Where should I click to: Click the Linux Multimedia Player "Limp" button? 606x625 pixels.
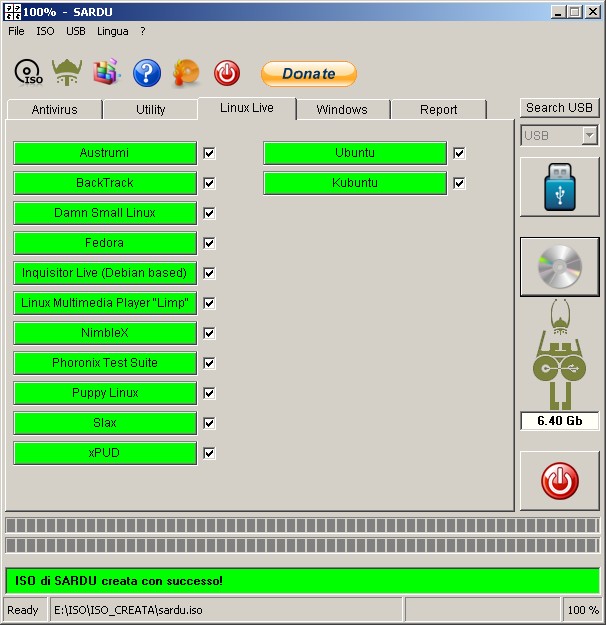click(x=105, y=303)
